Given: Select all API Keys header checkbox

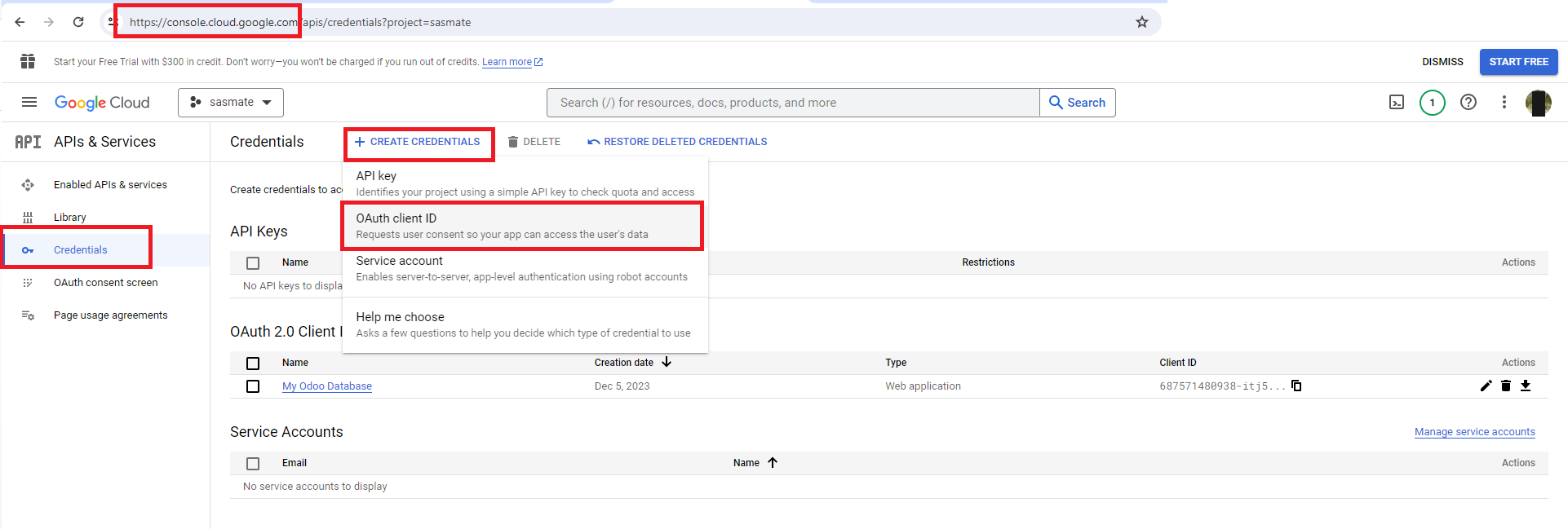Looking at the screenshot, I should tap(253, 263).
